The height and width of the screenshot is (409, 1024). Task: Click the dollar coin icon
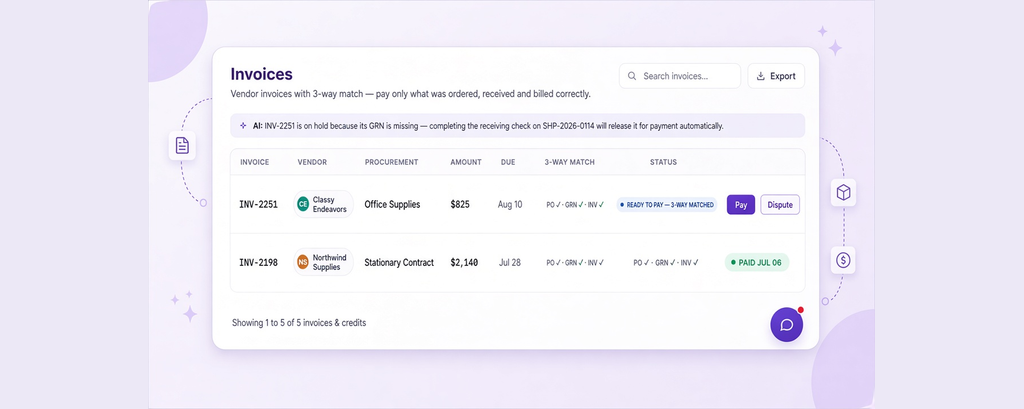tap(843, 260)
